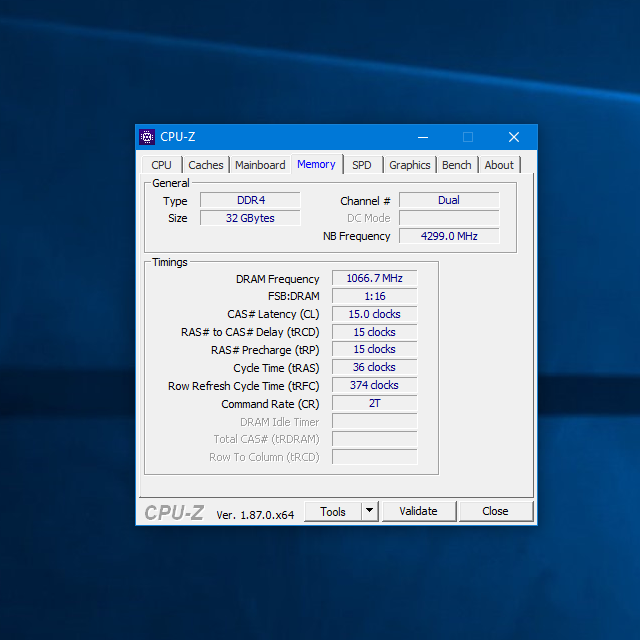
Task: Click the "RAS# Precharge (tRP)" label
Action: 265,350
